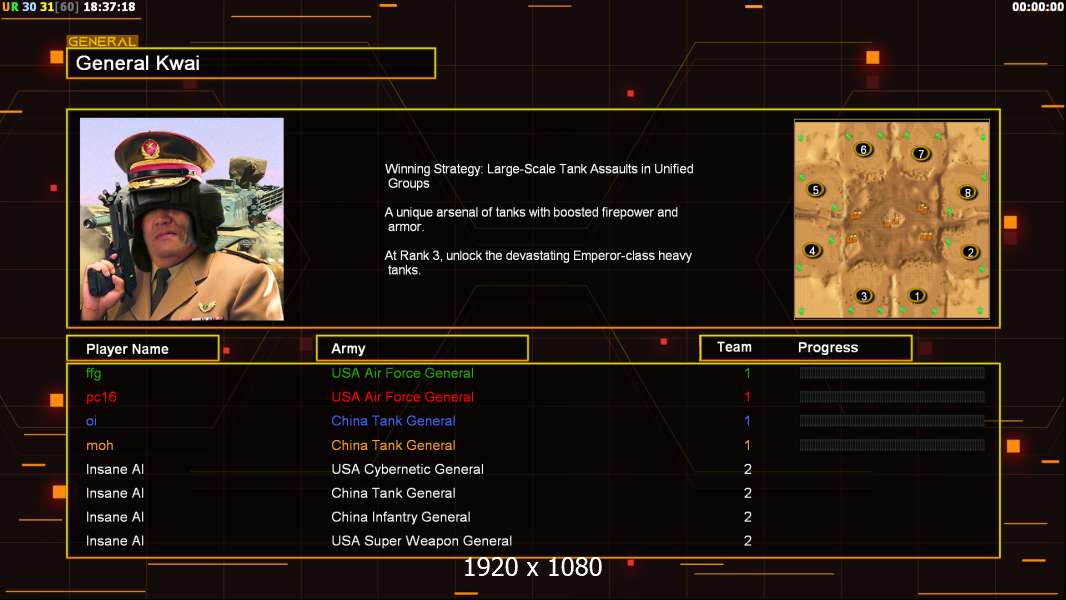Click team number 1 for moh
The height and width of the screenshot is (600, 1066).
[747, 445]
